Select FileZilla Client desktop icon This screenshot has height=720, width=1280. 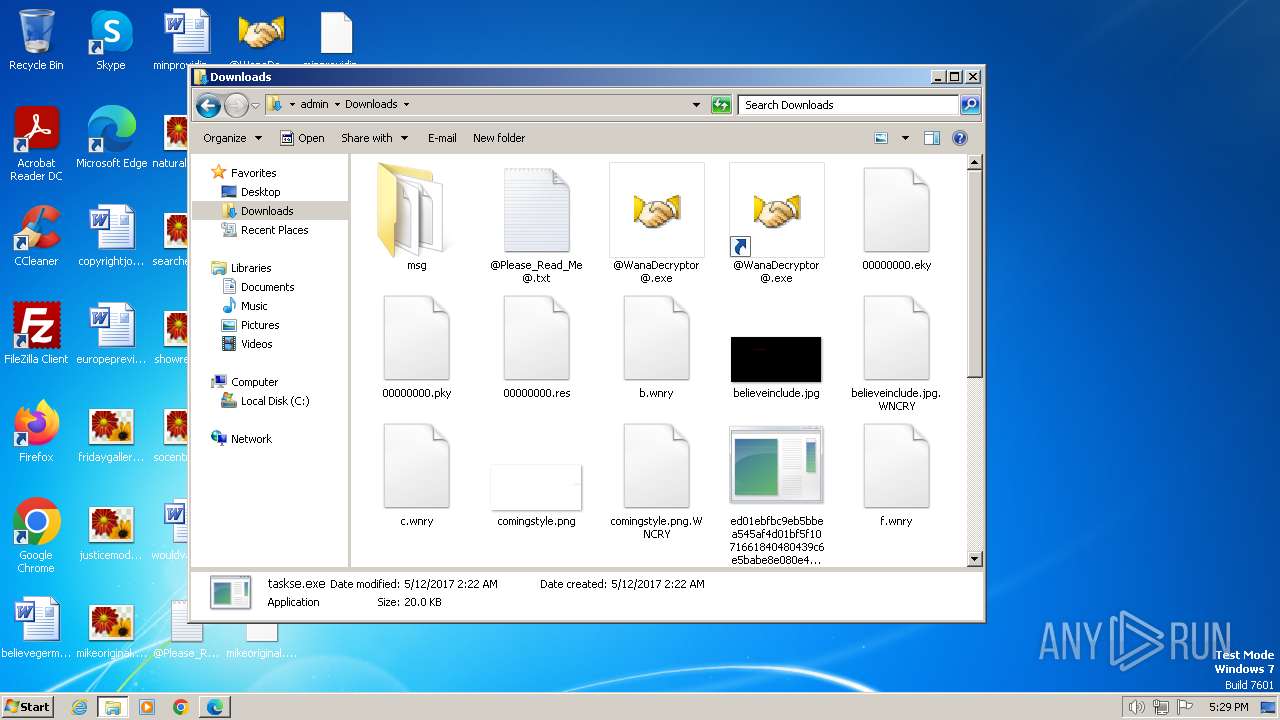[x=36, y=335]
